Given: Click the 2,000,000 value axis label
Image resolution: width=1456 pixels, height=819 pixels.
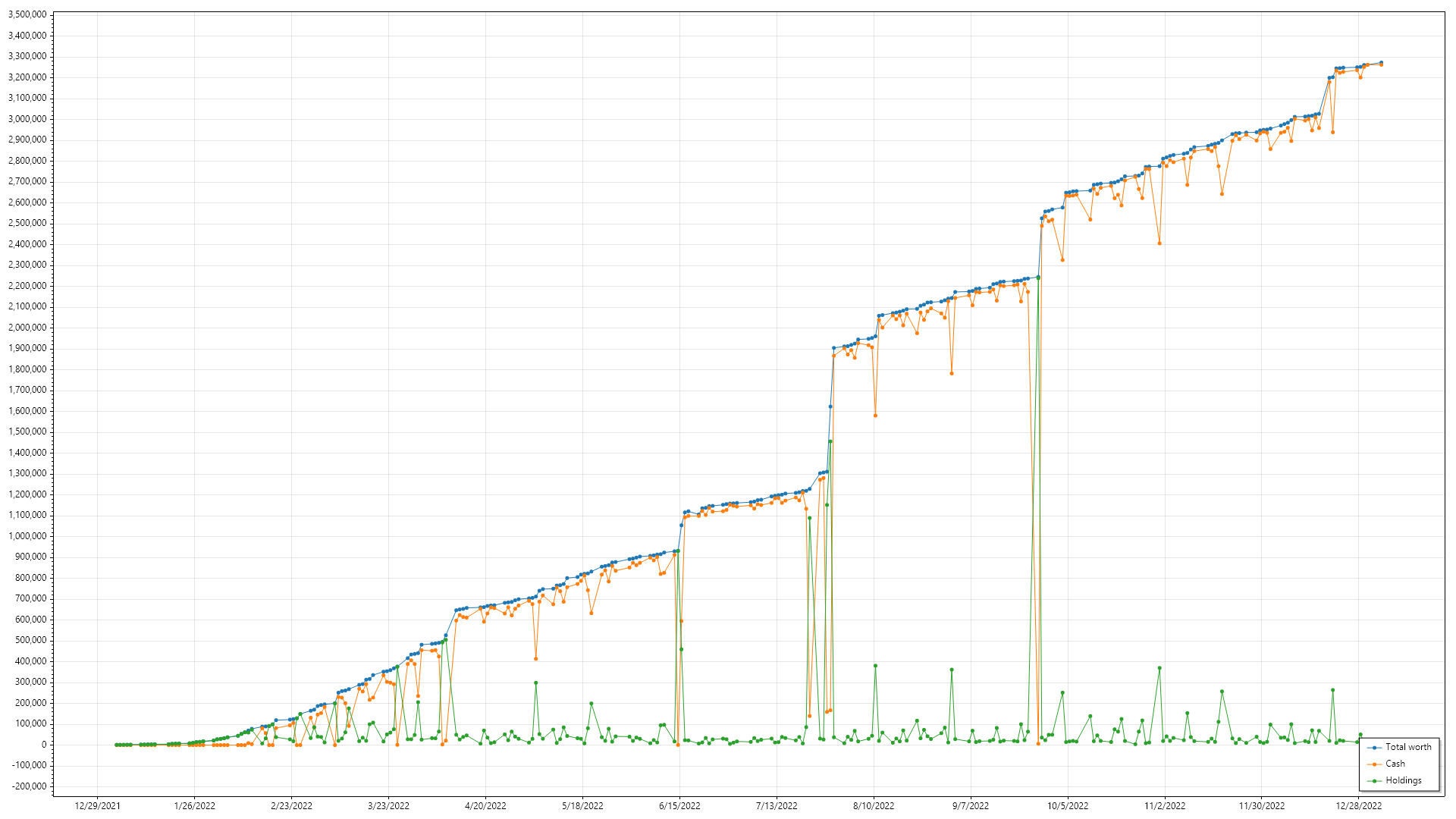Looking at the screenshot, I should [x=27, y=328].
